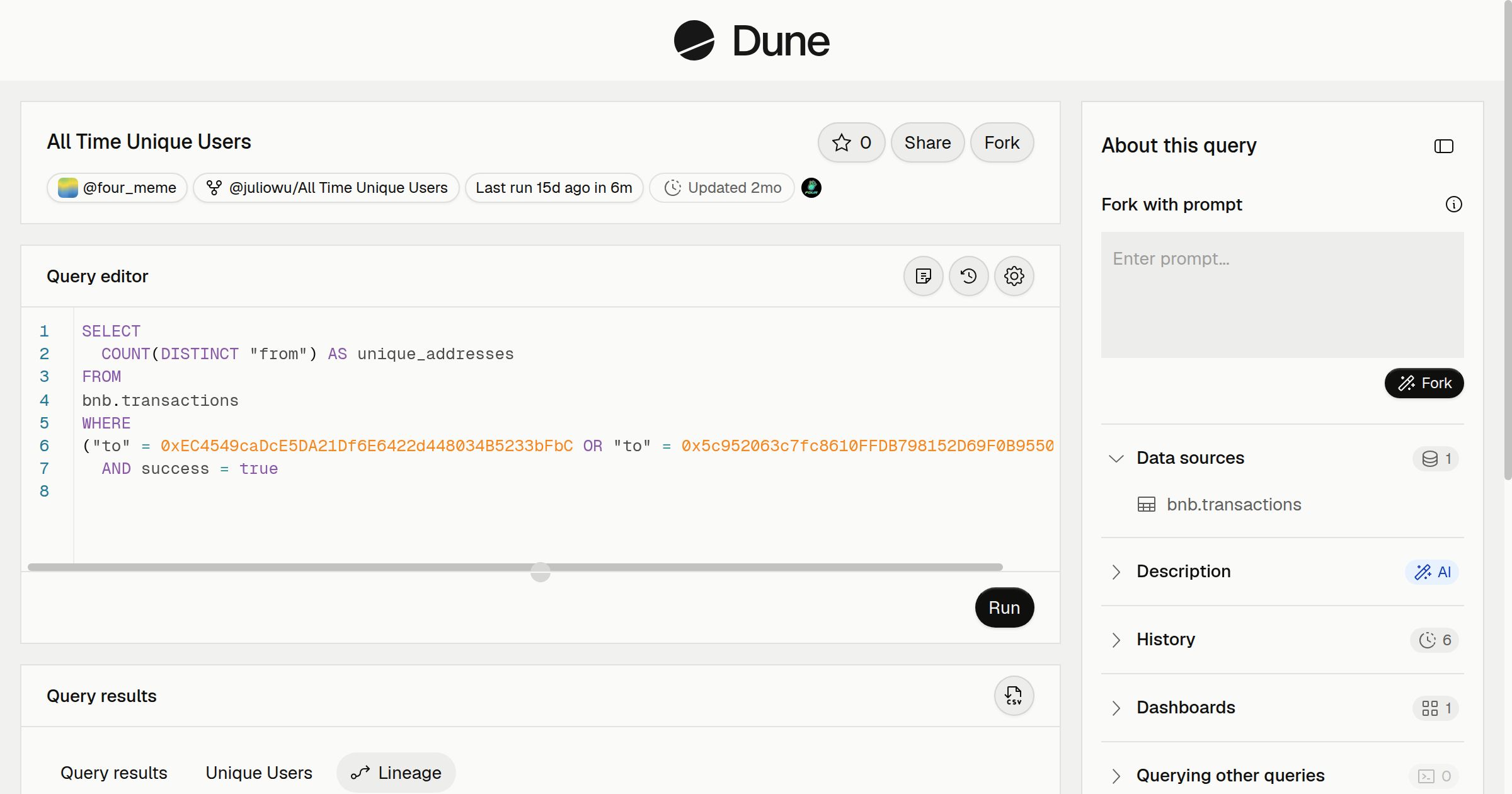Download results as CSV
This screenshot has height=794, width=1512.
point(1014,696)
